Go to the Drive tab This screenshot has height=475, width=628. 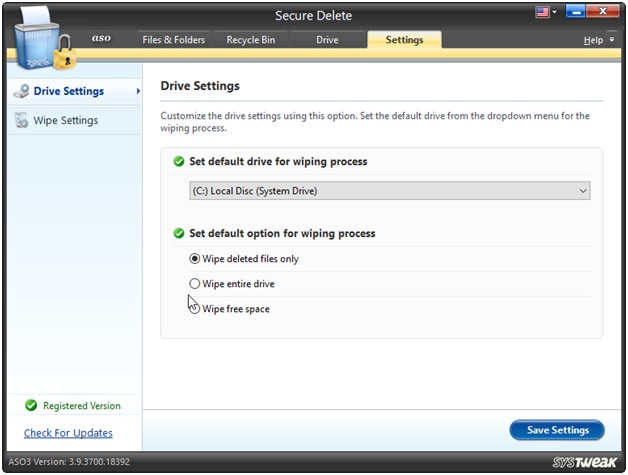(x=327, y=40)
